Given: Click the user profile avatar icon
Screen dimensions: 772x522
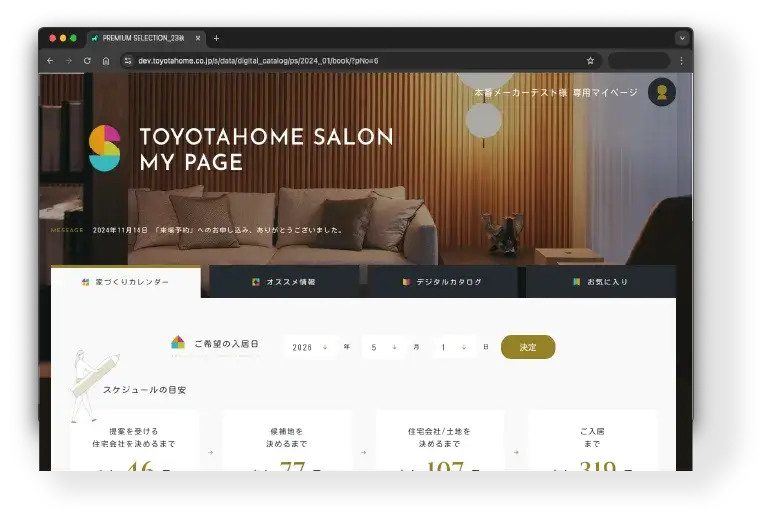Looking at the screenshot, I should pos(661,92).
